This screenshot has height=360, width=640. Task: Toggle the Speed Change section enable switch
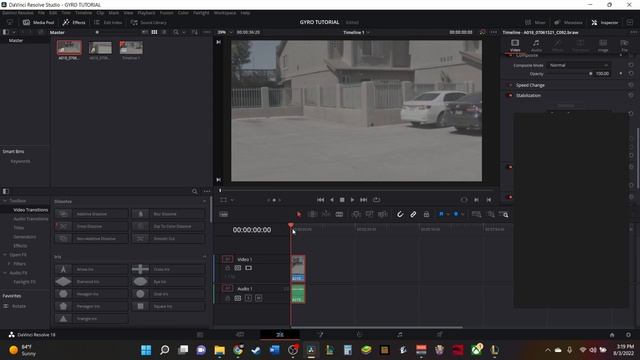point(510,85)
